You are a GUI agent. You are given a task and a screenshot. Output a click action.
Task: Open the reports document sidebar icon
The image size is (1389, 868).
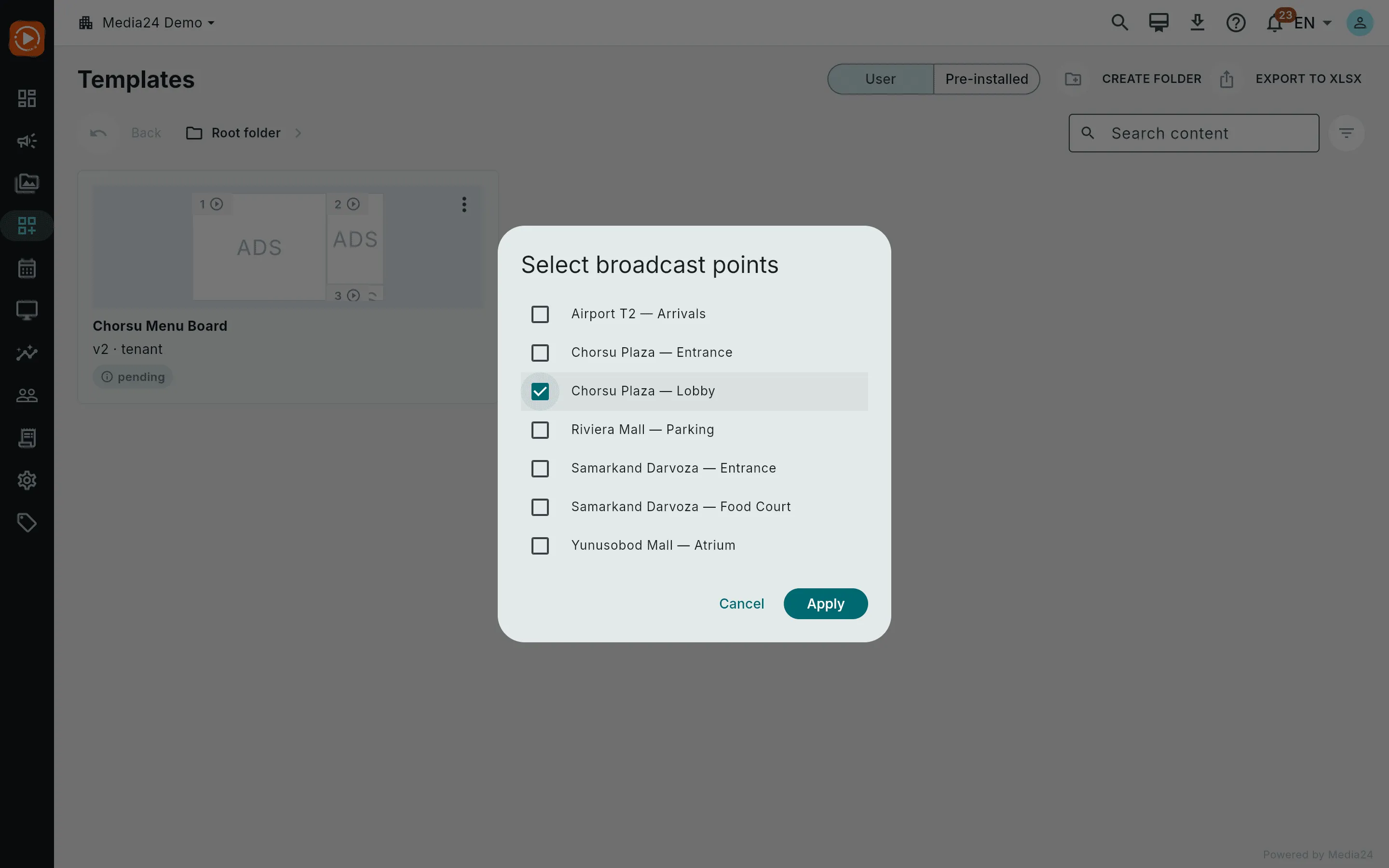point(27,437)
